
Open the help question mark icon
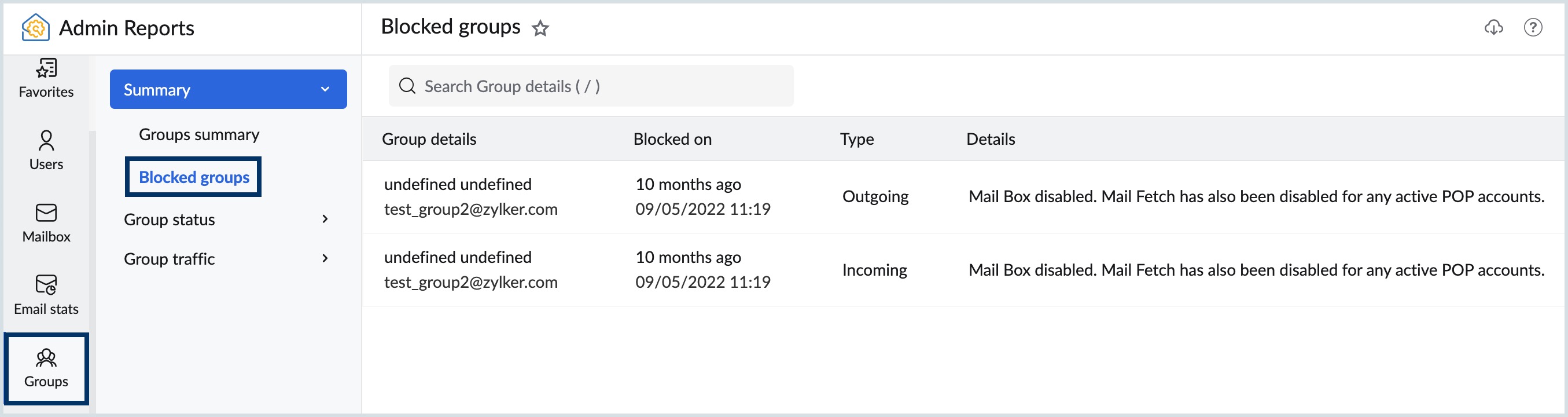coord(1533,27)
